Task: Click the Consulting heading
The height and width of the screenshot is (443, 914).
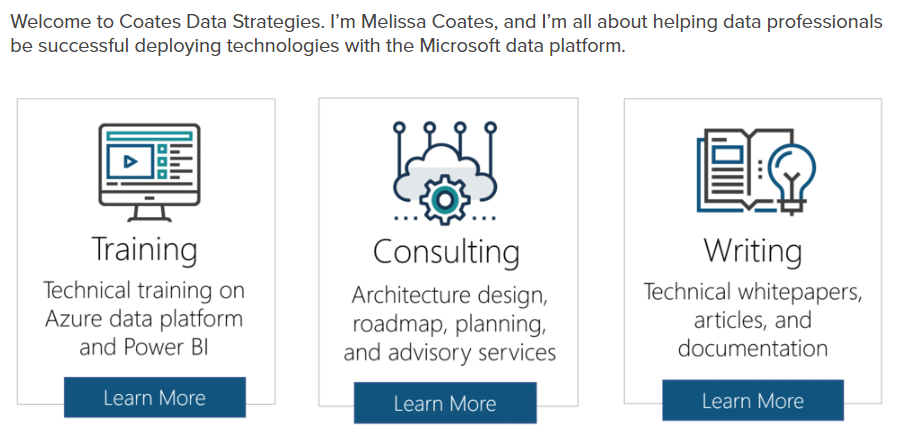Action: (x=446, y=251)
